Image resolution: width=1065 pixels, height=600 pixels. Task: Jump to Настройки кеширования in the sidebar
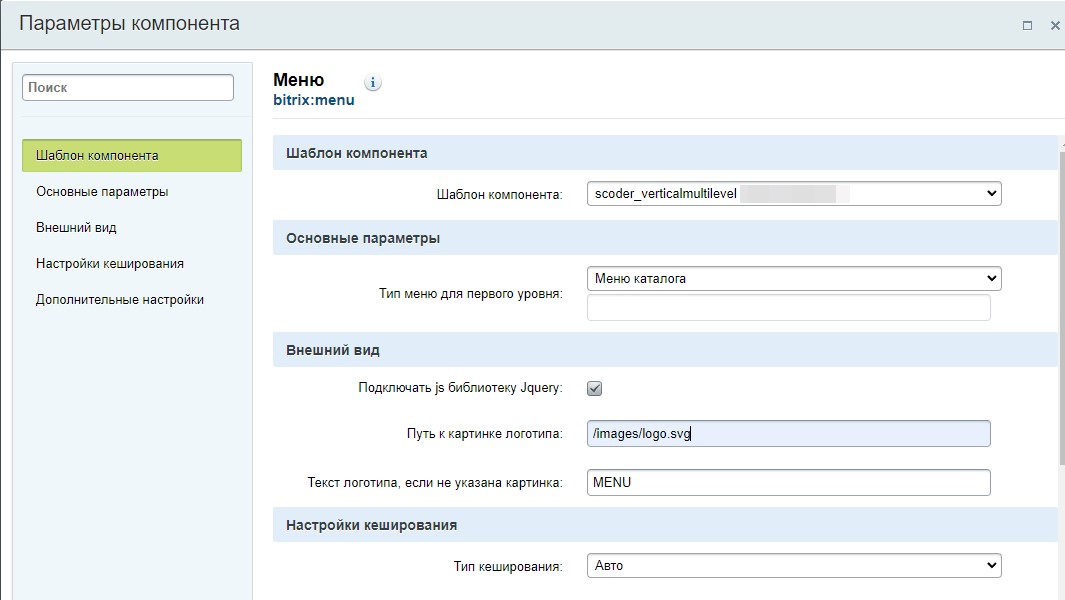[109, 264]
